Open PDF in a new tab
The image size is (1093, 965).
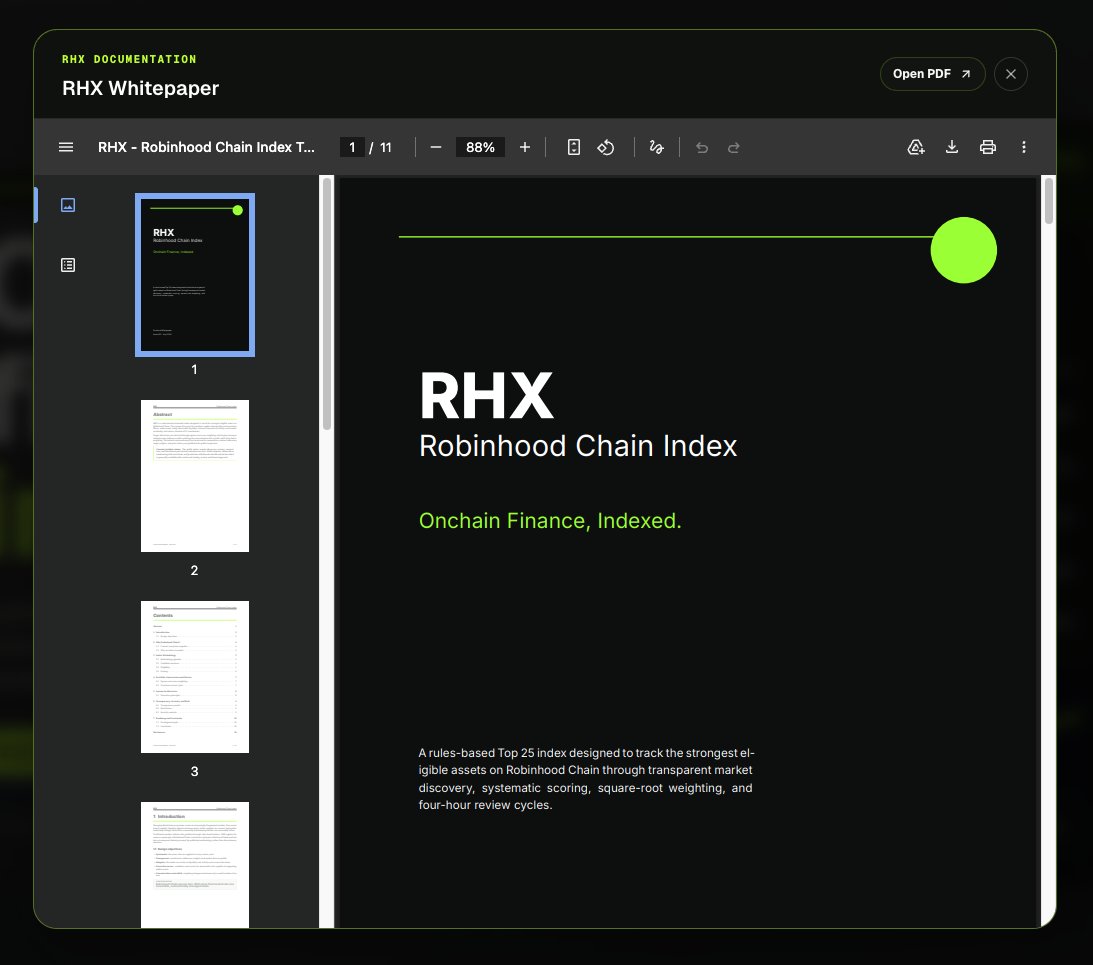pyautogui.click(x=932, y=74)
